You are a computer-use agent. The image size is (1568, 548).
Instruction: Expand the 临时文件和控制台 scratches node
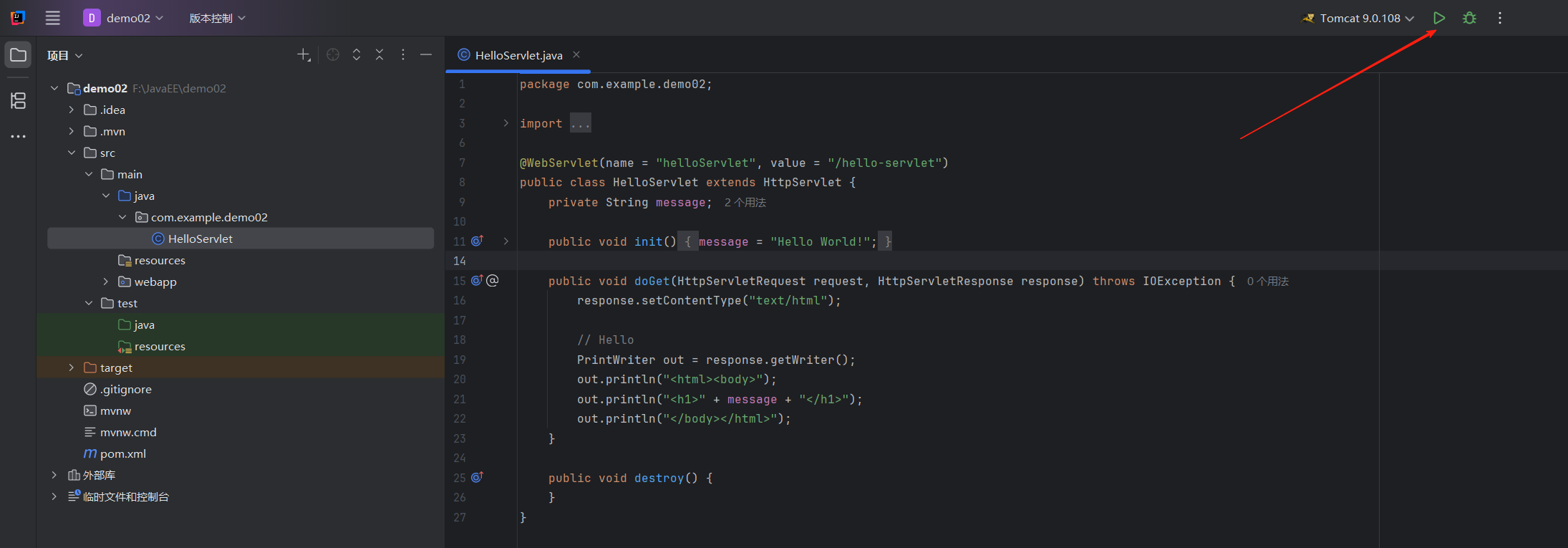pos(54,496)
